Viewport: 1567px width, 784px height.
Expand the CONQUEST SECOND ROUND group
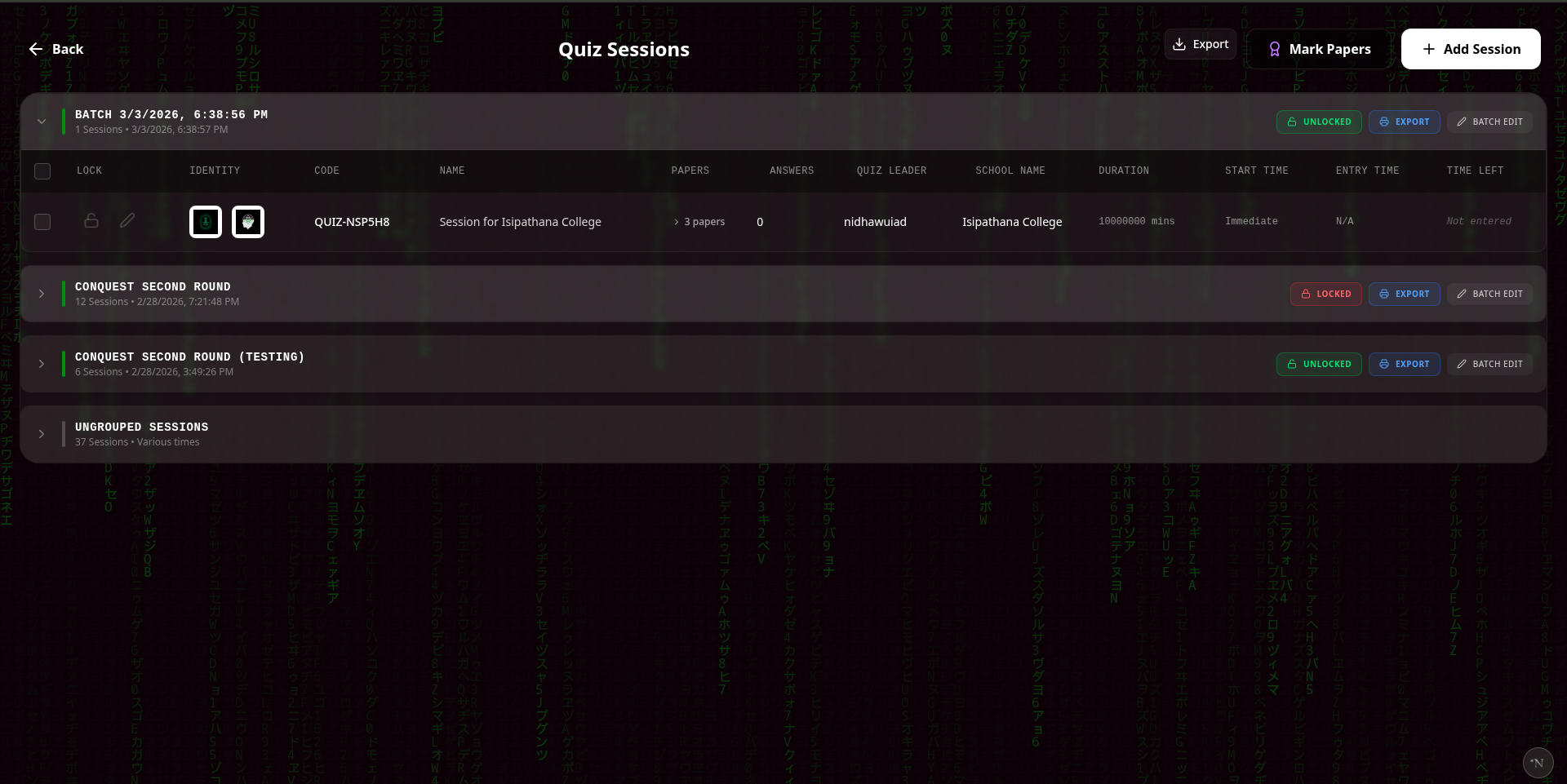[42, 294]
